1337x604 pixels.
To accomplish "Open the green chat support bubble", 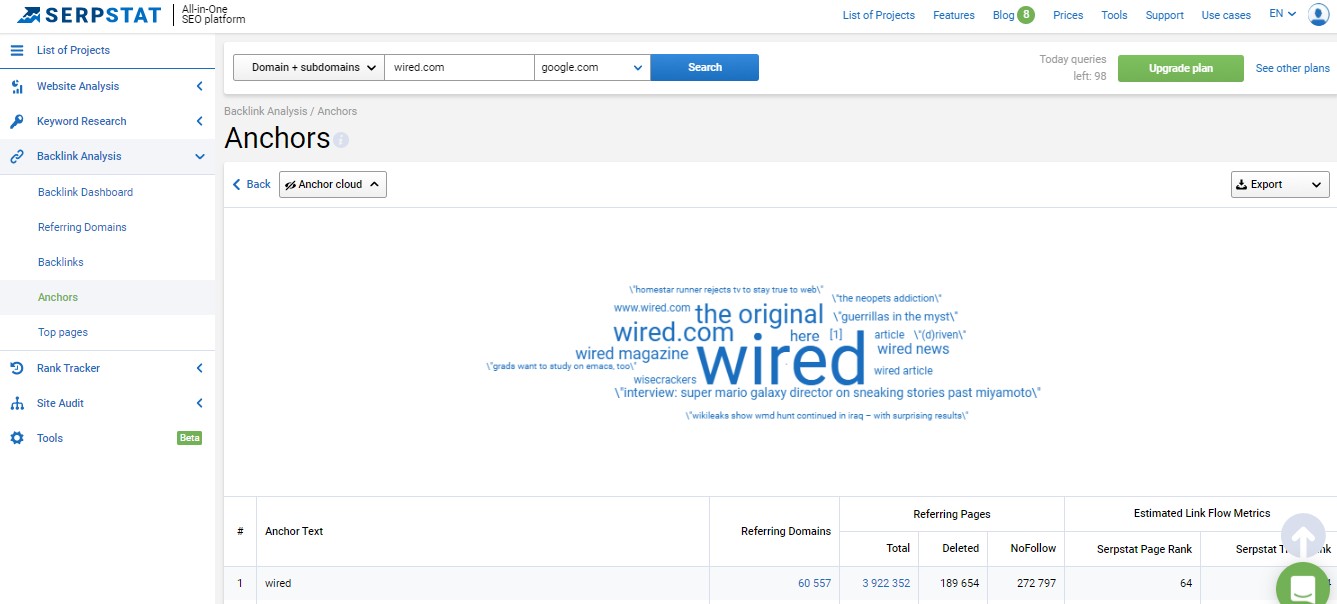I will coord(1305,585).
